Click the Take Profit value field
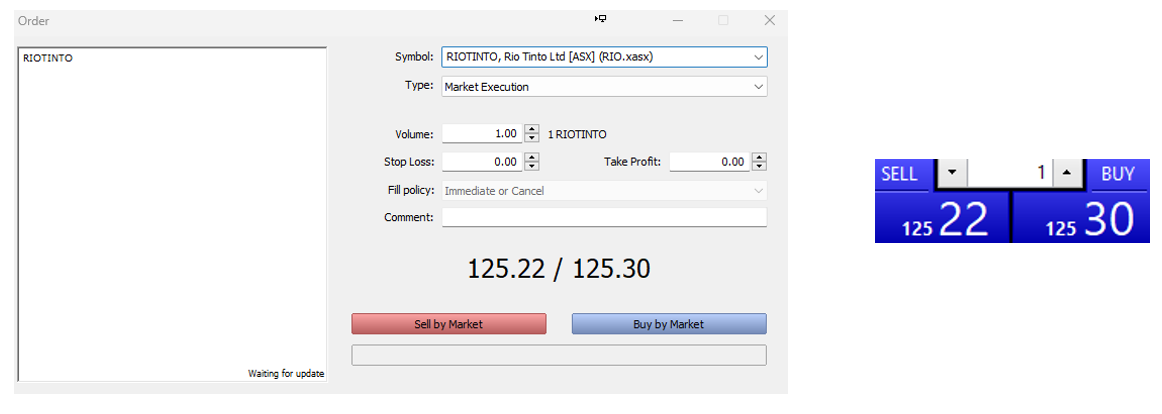Viewport: 1162px width, 414px height. coord(708,162)
